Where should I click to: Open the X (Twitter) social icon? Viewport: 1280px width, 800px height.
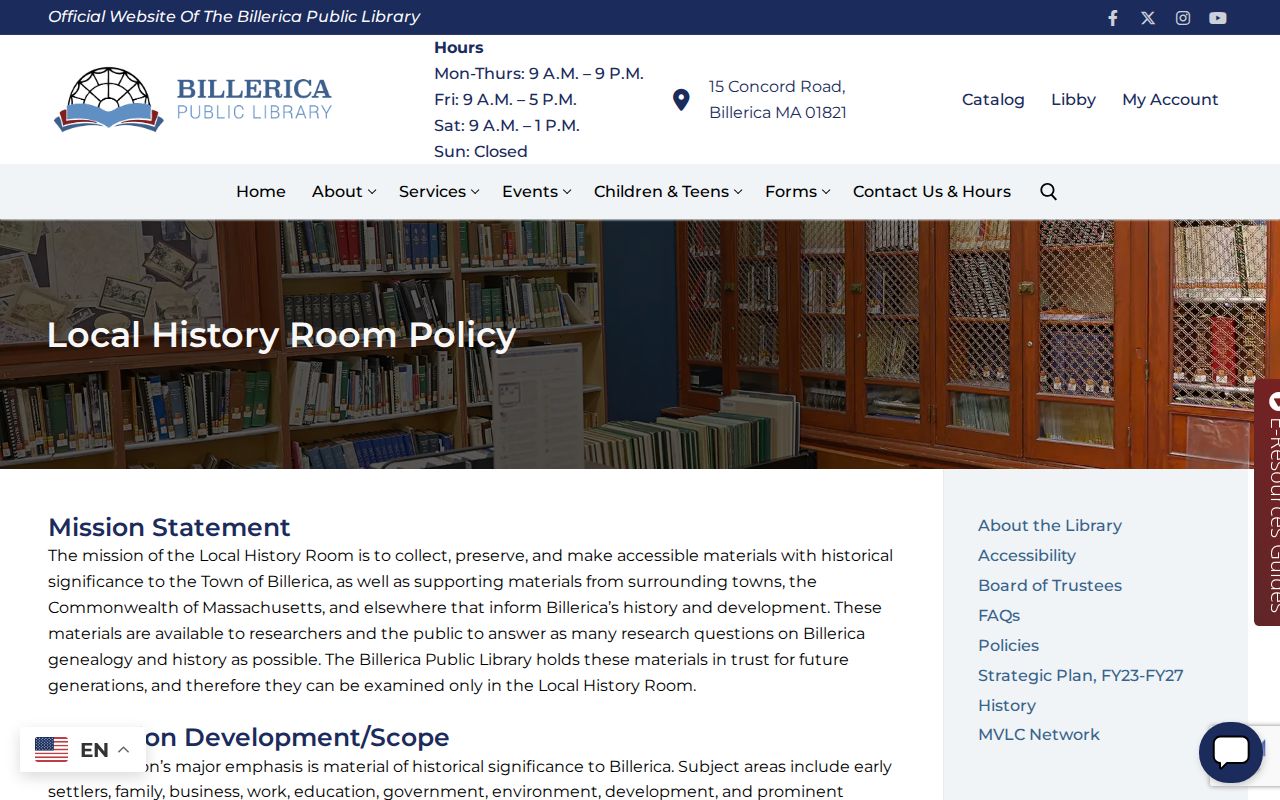point(1148,18)
